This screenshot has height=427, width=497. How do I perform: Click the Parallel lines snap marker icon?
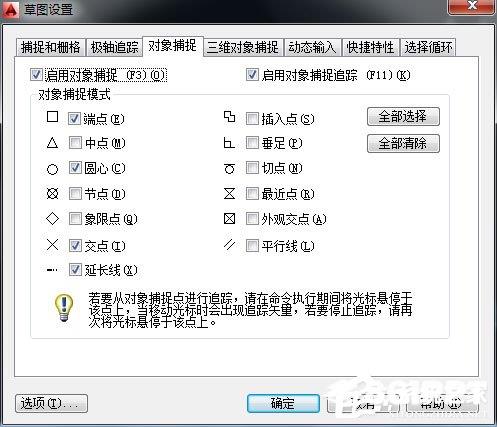[x=229, y=245]
